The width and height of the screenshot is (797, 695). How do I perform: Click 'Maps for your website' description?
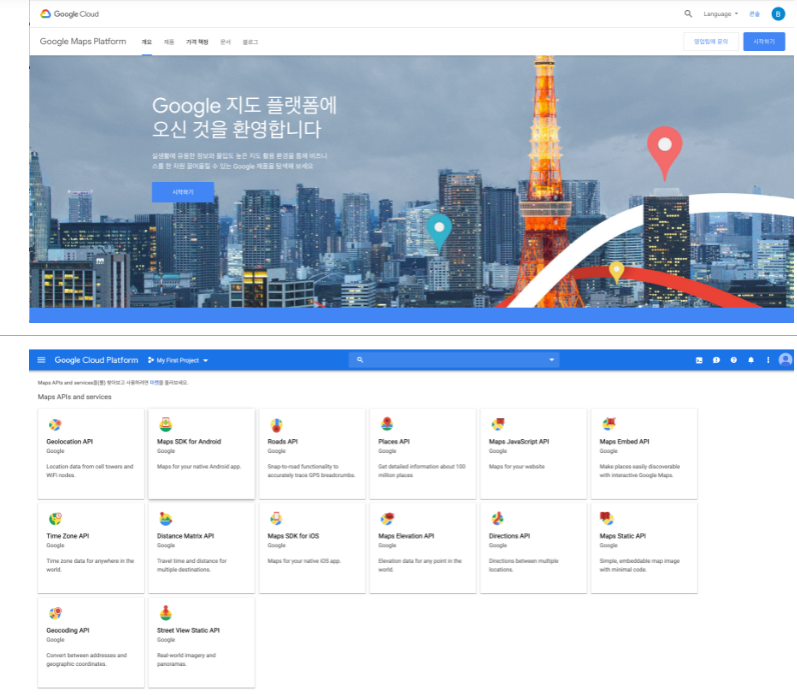click(x=517, y=466)
